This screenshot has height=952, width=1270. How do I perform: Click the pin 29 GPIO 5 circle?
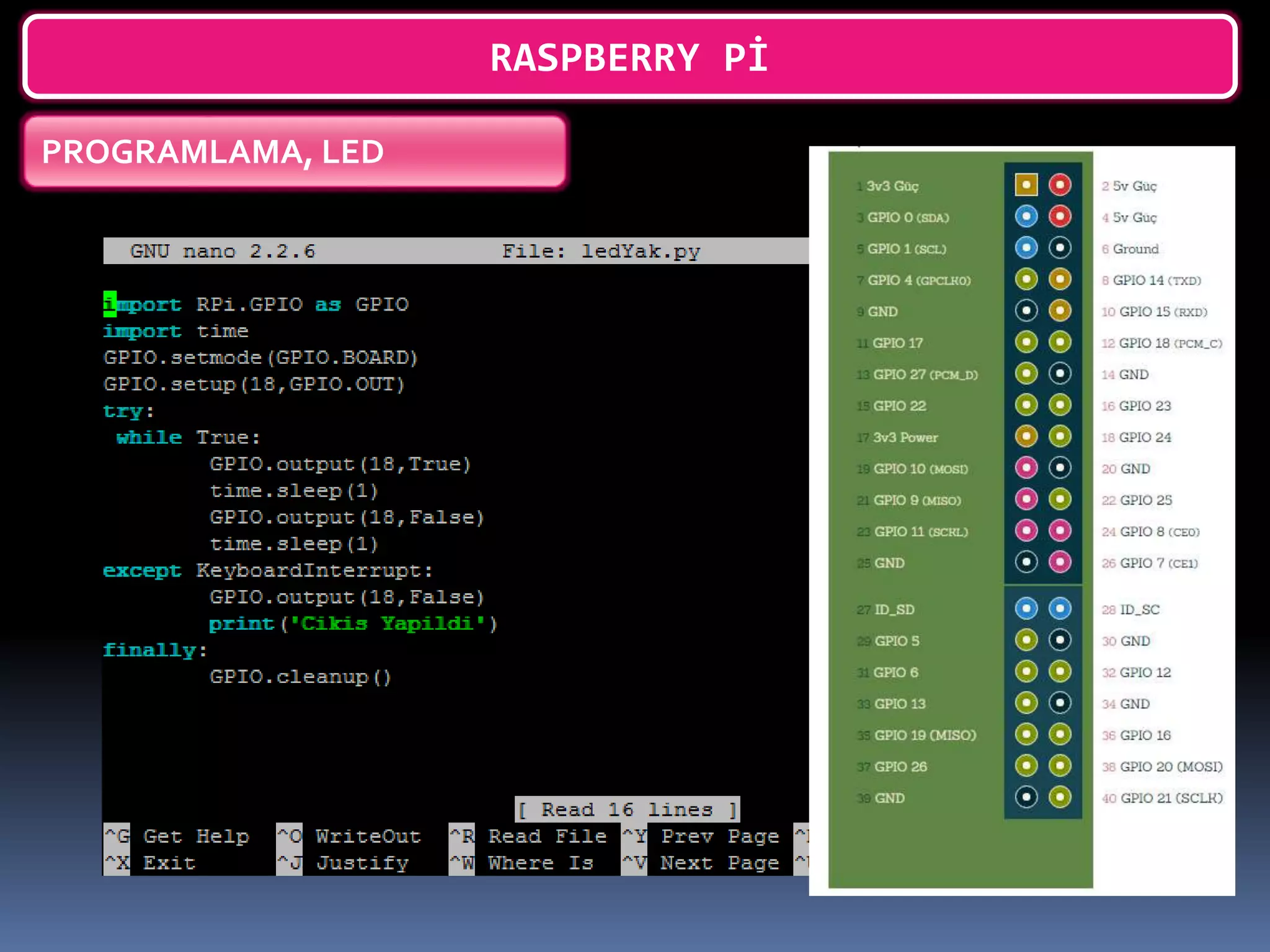tap(1026, 640)
